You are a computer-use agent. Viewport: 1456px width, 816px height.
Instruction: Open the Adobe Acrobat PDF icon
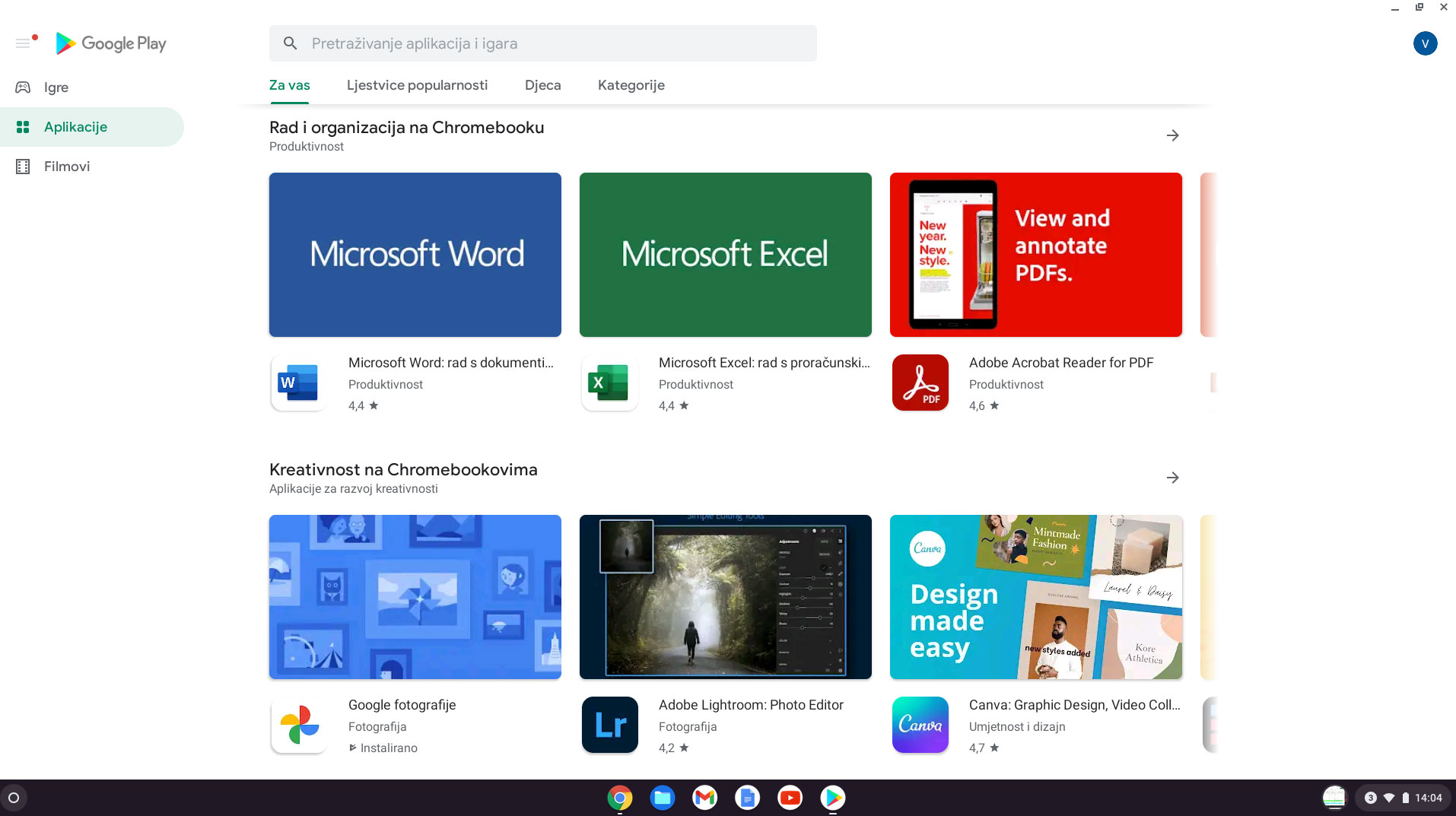[x=920, y=383]
